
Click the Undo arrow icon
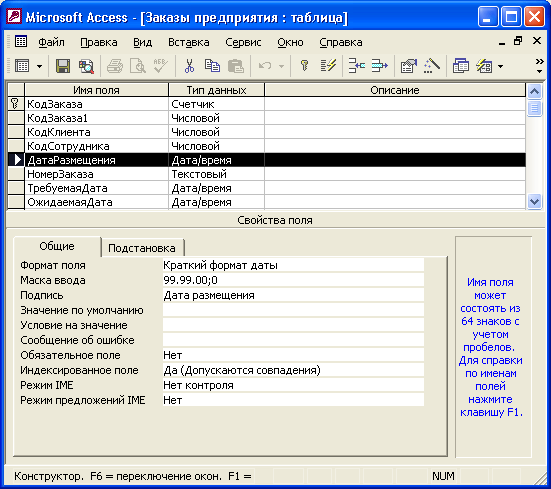tap(265, 66)
